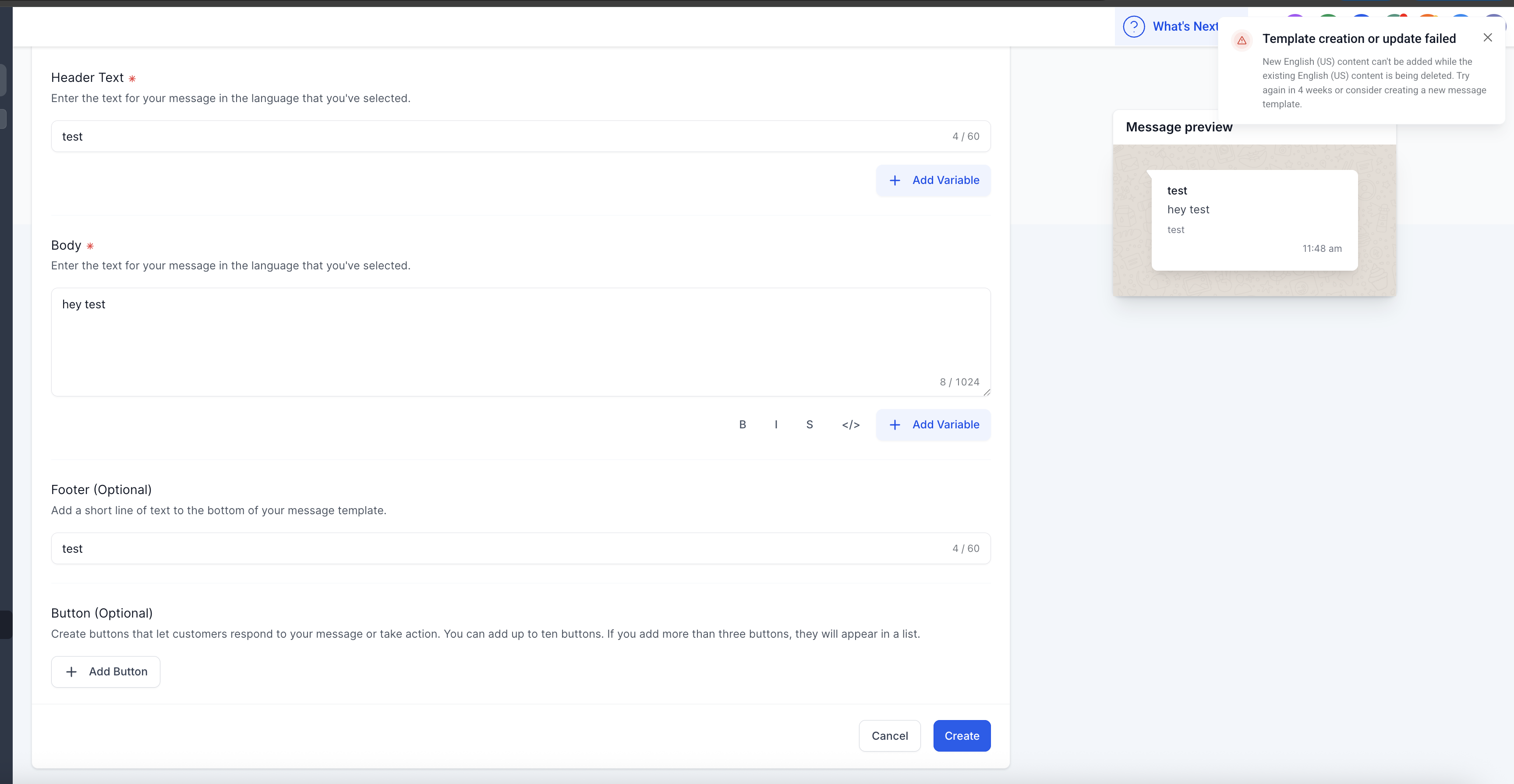Focus the Header Text input field

[x=499, y=136]
